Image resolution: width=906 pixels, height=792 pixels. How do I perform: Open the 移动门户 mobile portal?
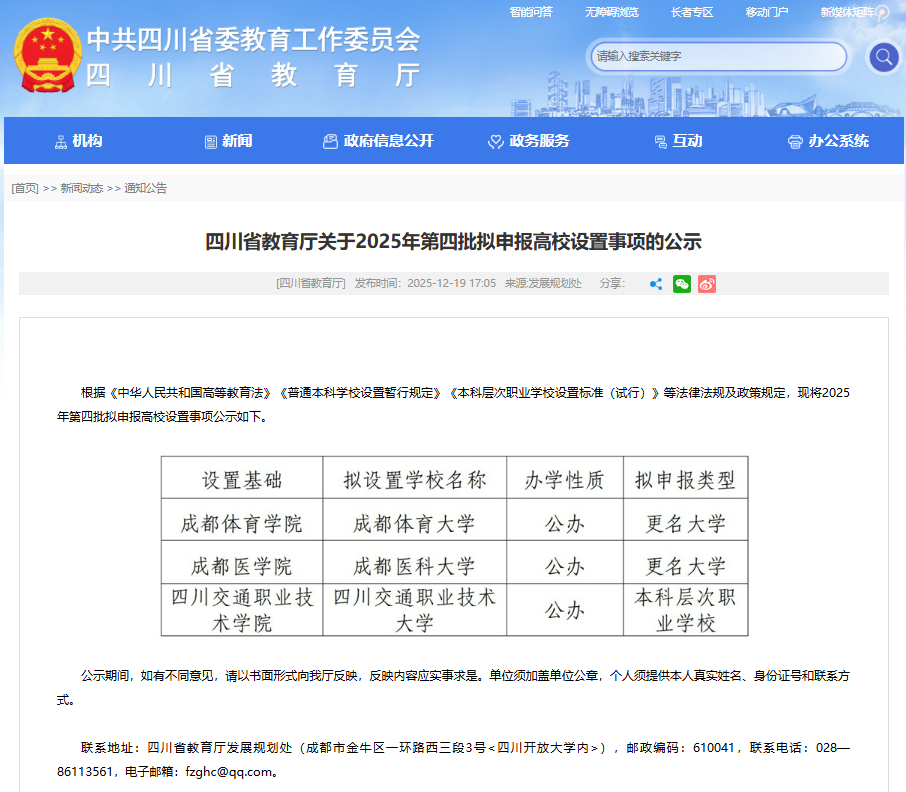(767, 12)
